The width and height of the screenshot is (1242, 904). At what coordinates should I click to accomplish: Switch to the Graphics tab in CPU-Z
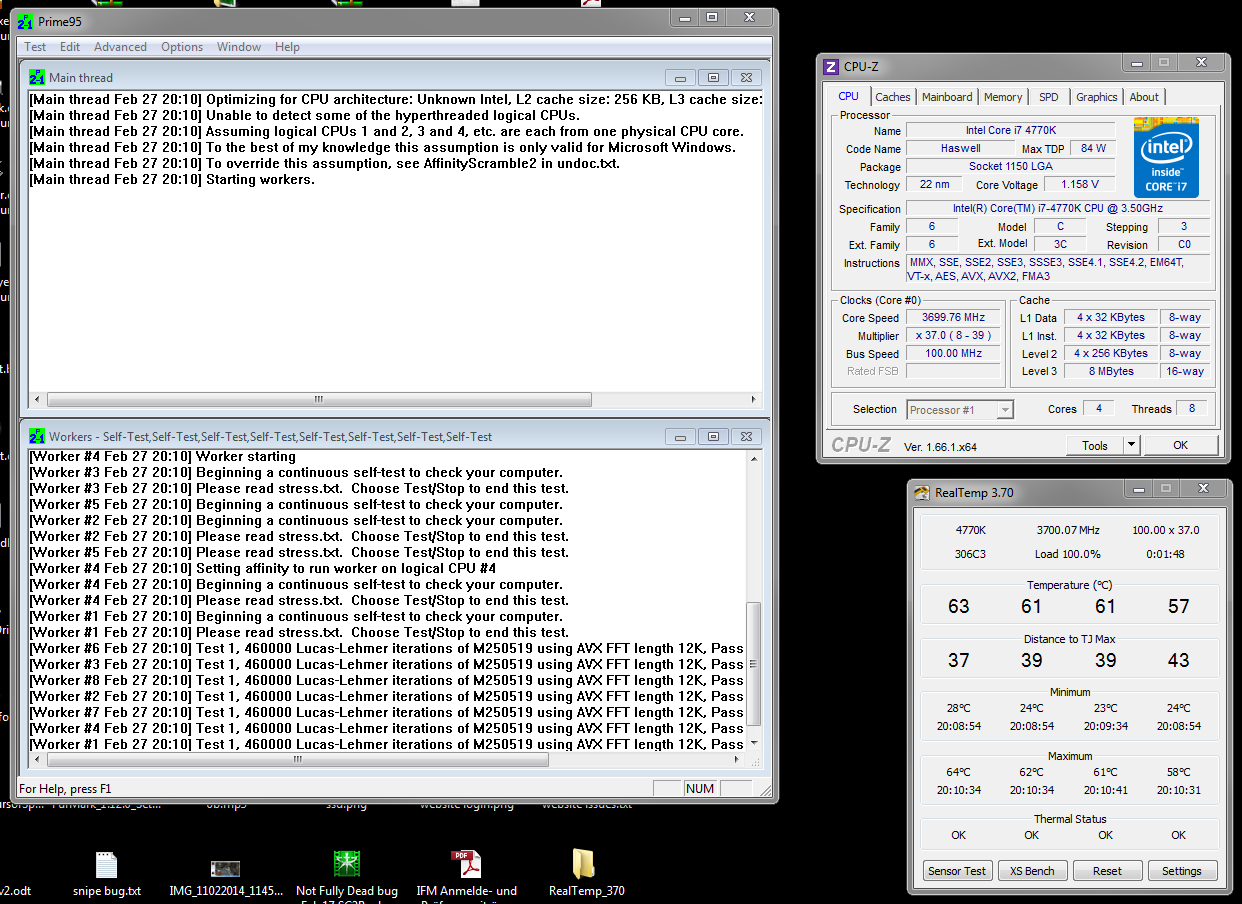click(1096, 97)
